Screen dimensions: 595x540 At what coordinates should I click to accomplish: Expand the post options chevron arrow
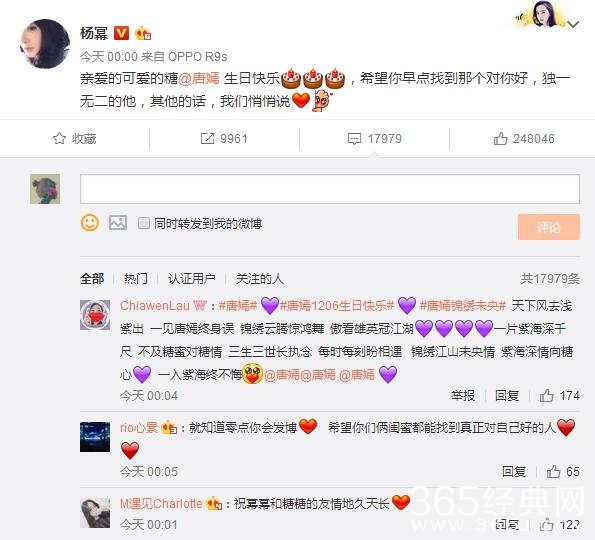pos(573,24)
